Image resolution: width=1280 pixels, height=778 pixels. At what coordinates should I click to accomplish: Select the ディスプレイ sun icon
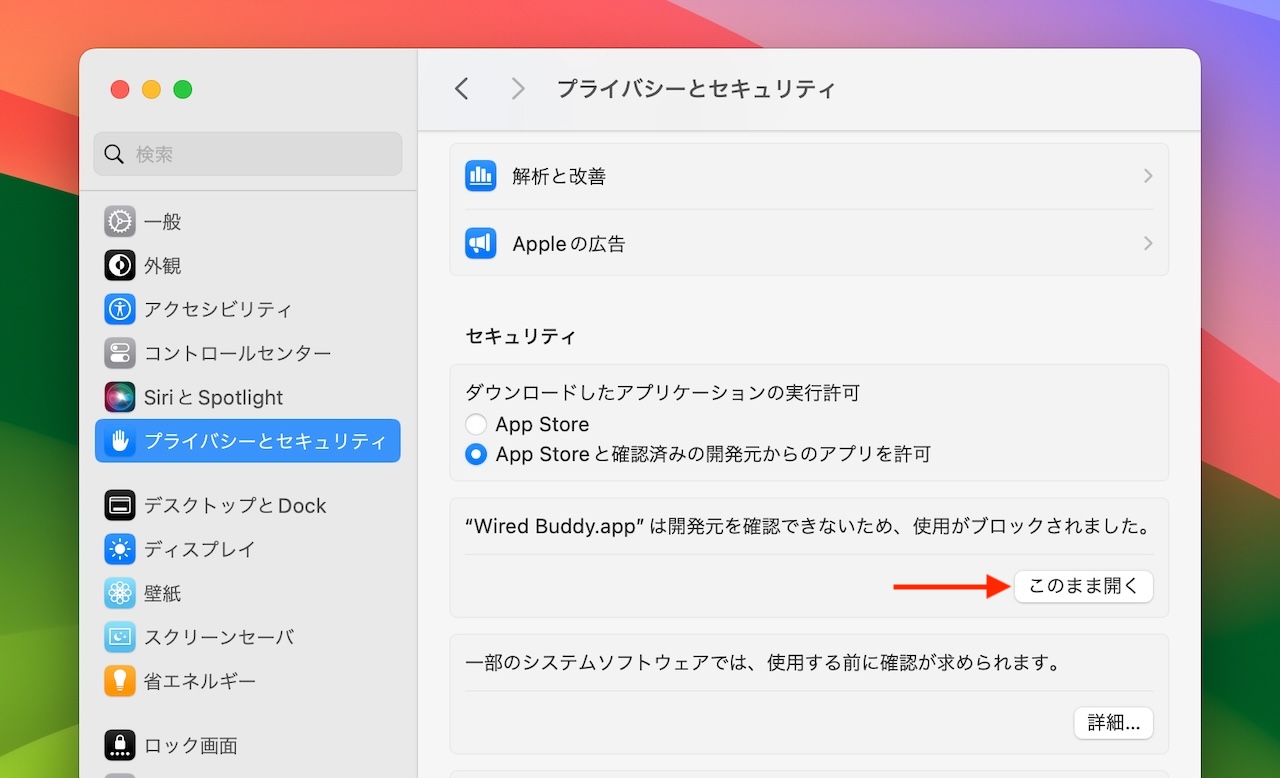[120, 549]
